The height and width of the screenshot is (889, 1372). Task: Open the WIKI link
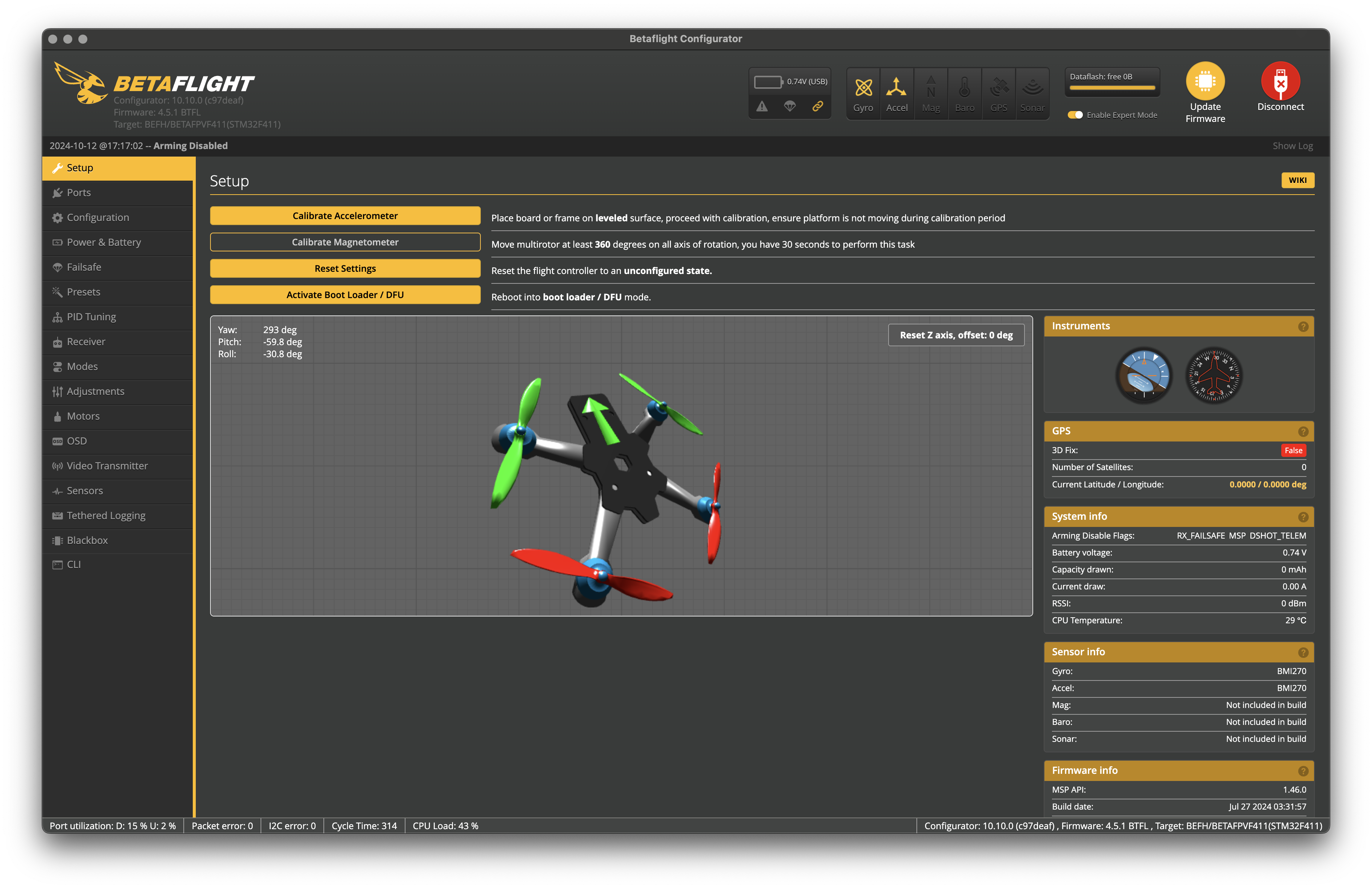1297,180
